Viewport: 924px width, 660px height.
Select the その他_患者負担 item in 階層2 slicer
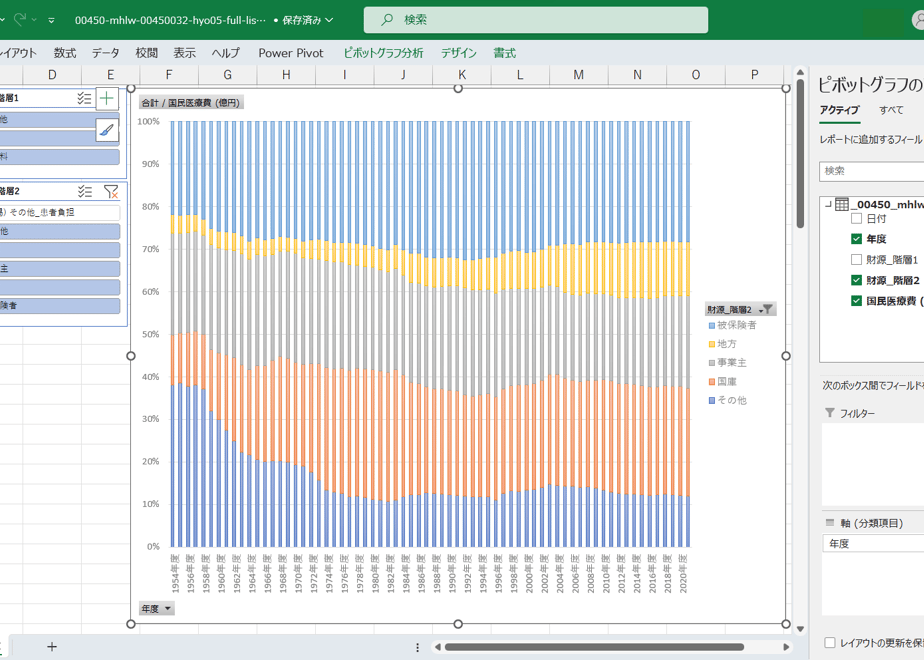click(60, 212)
